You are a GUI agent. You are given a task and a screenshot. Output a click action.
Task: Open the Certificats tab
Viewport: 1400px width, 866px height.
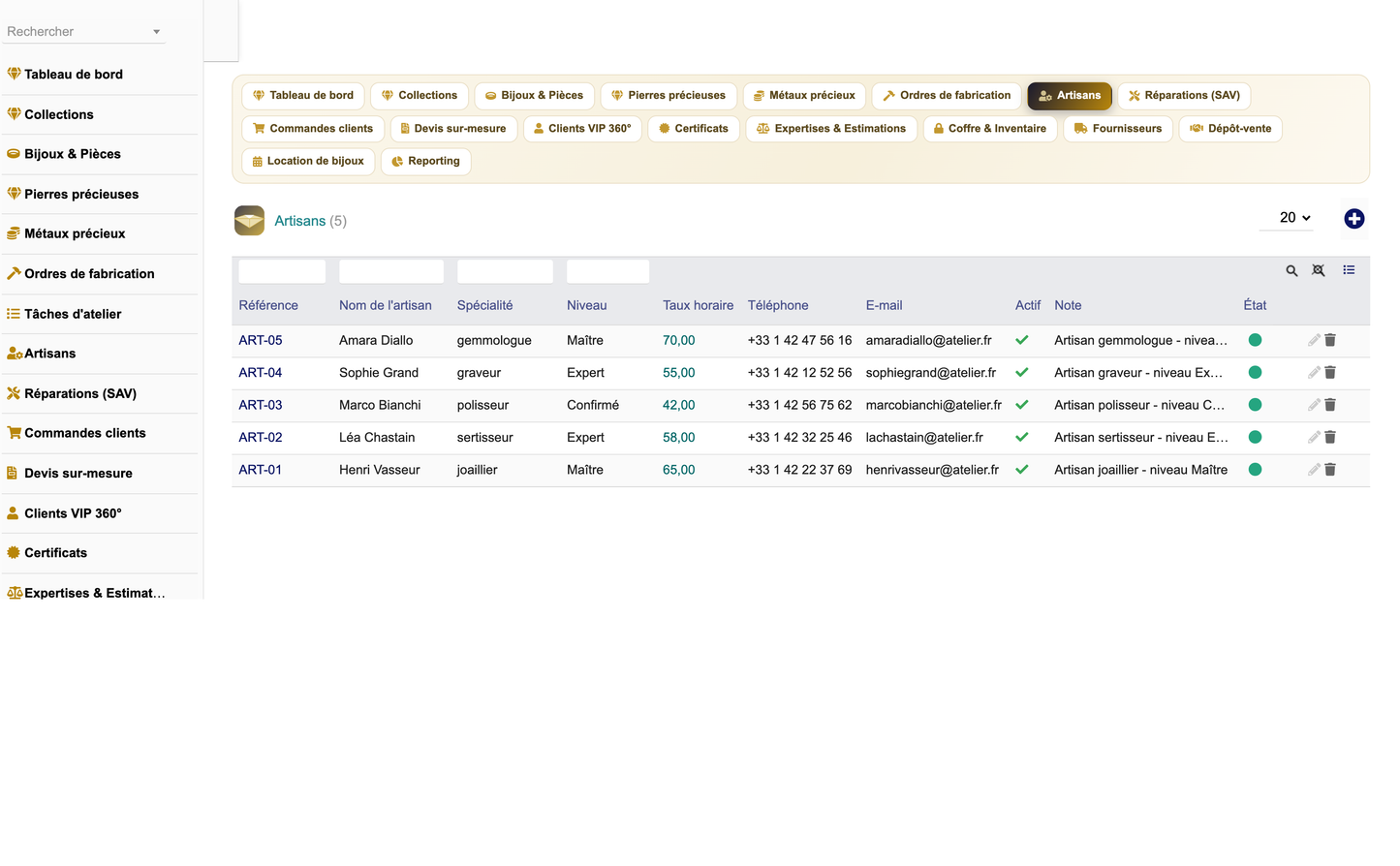click(x=694, y=129)
